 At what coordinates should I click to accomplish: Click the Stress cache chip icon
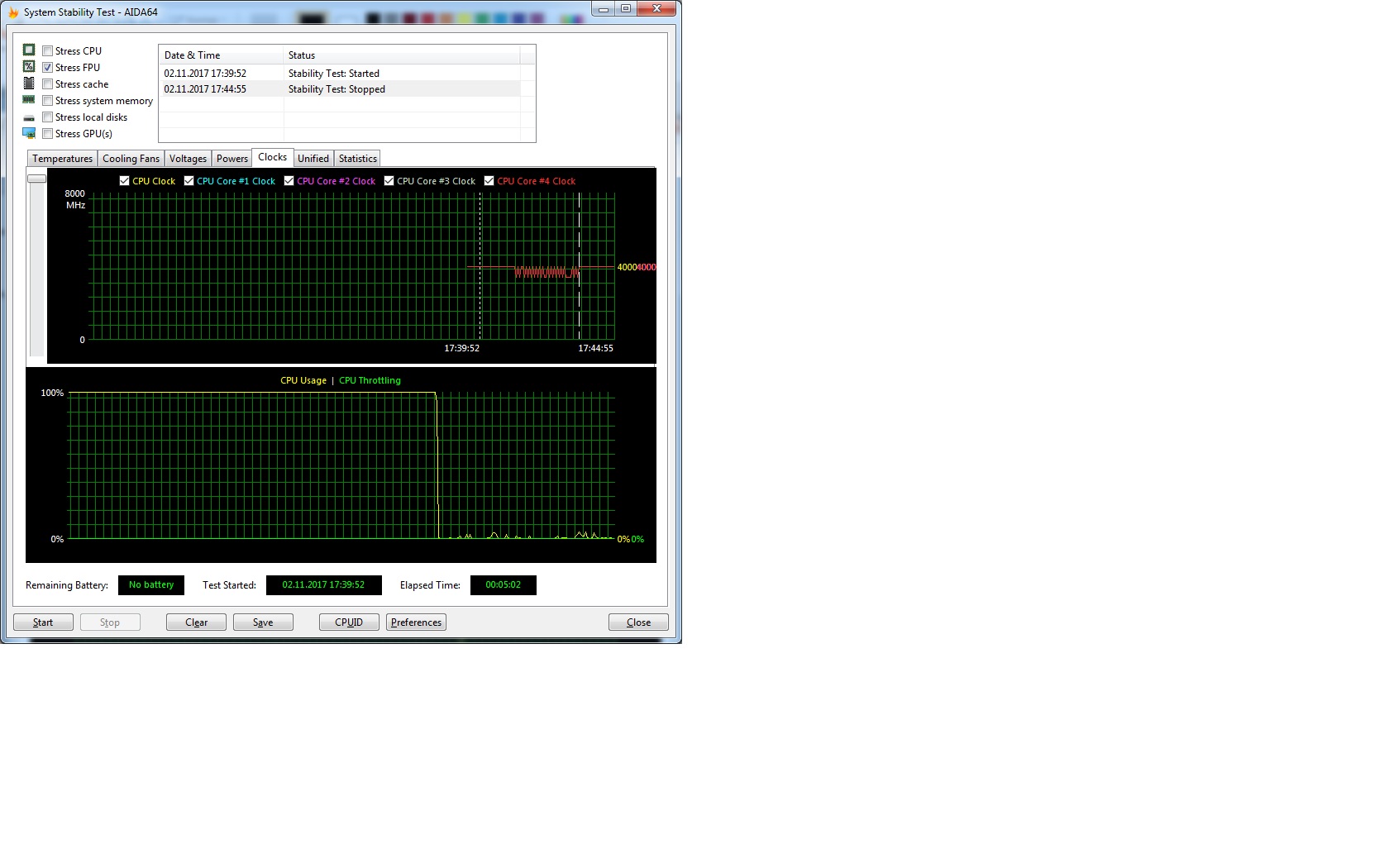(29, 83)
